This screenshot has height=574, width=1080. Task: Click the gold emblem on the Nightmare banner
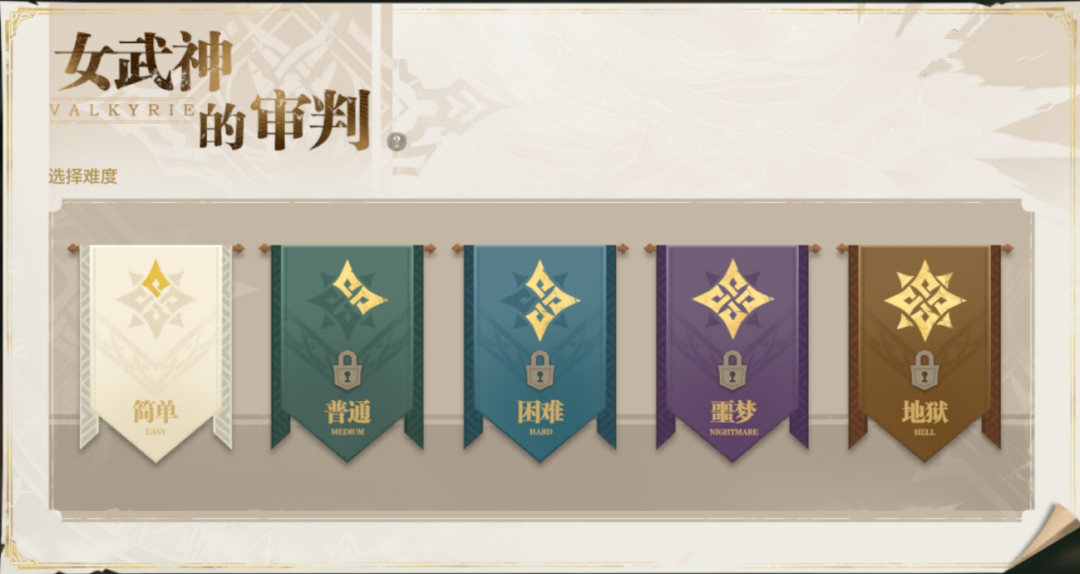coord(732,299)
